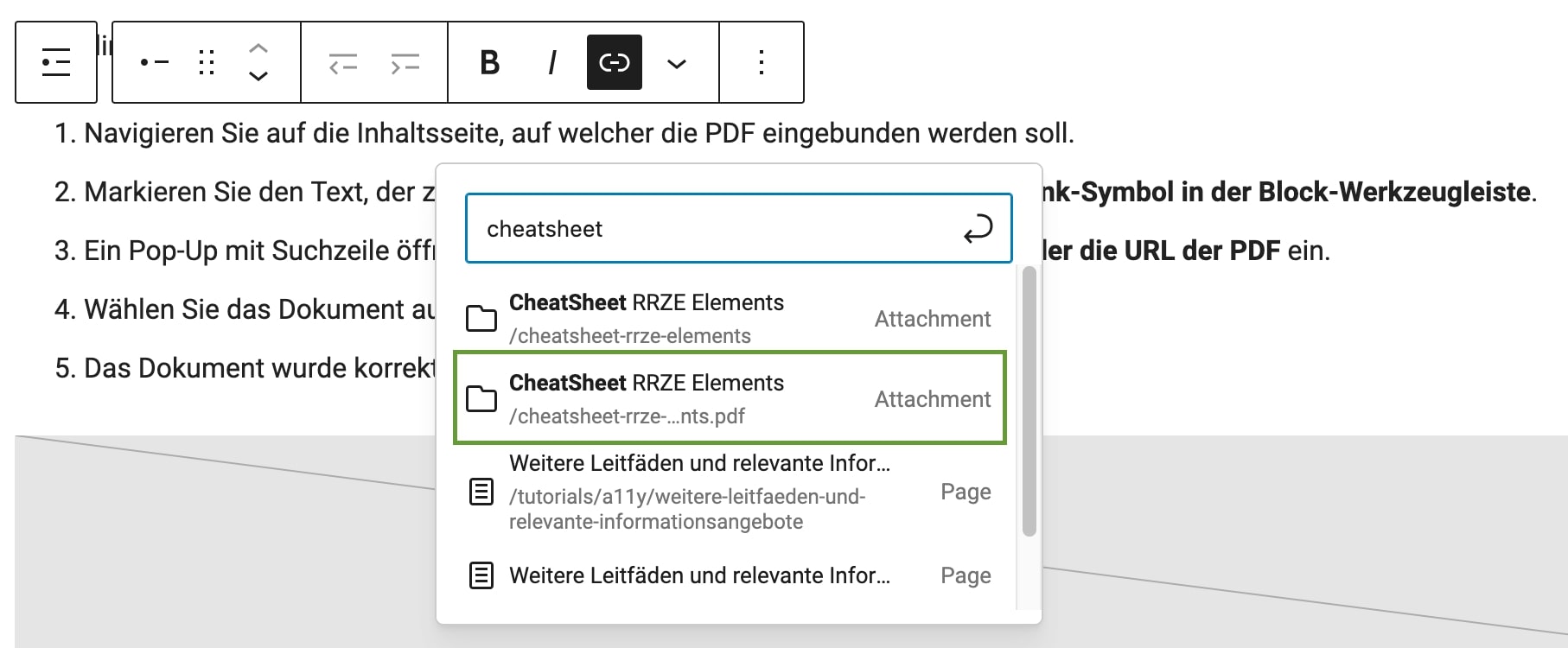1568x648 pixels.
Task: Toggle bold formatting
Action: [x=490, y=62]
